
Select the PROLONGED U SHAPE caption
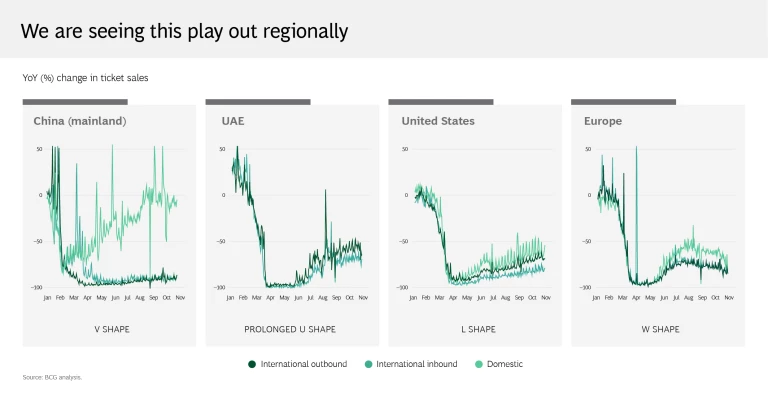tap(292, 328)
